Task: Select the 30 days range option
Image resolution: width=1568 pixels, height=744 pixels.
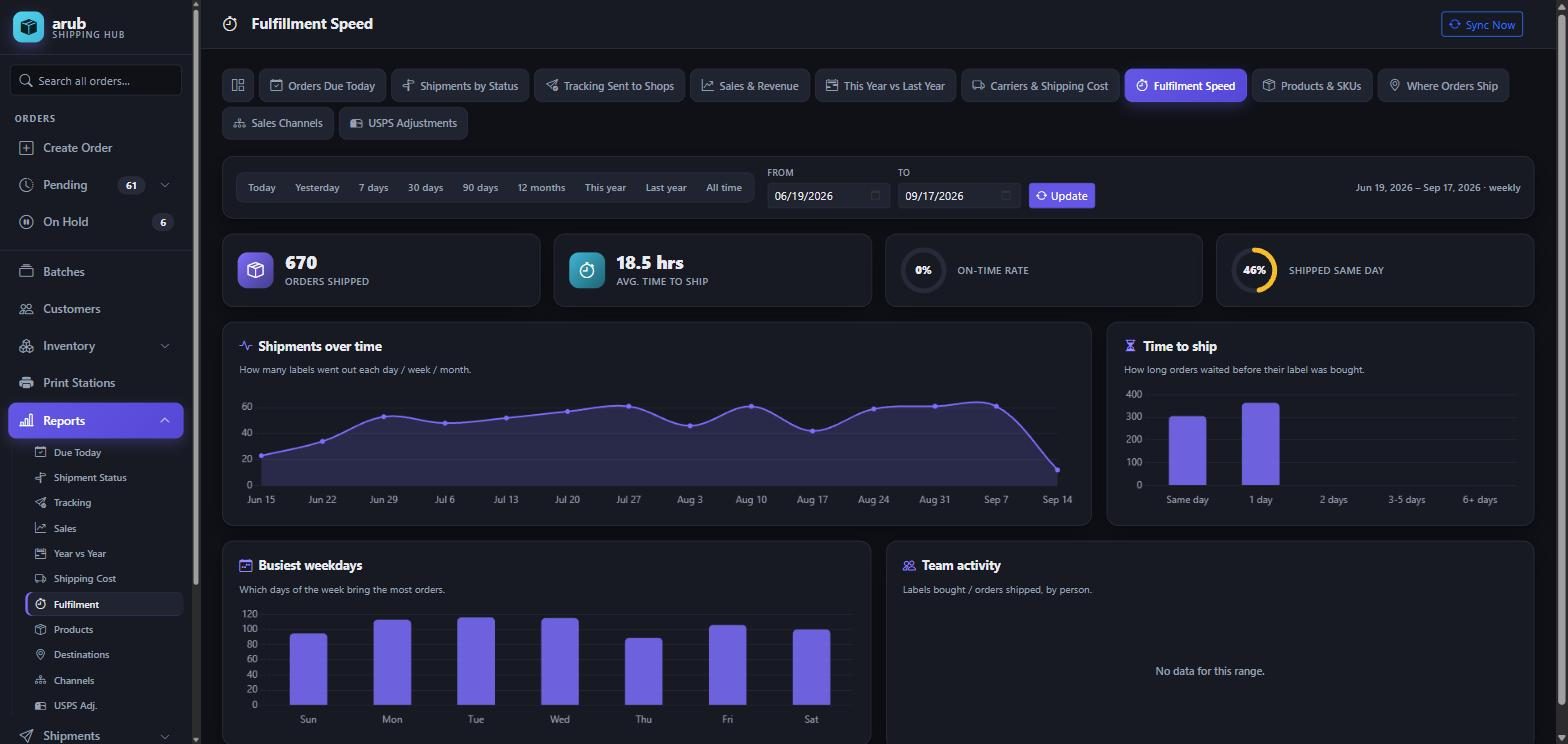Action: (x=425, y=188)
